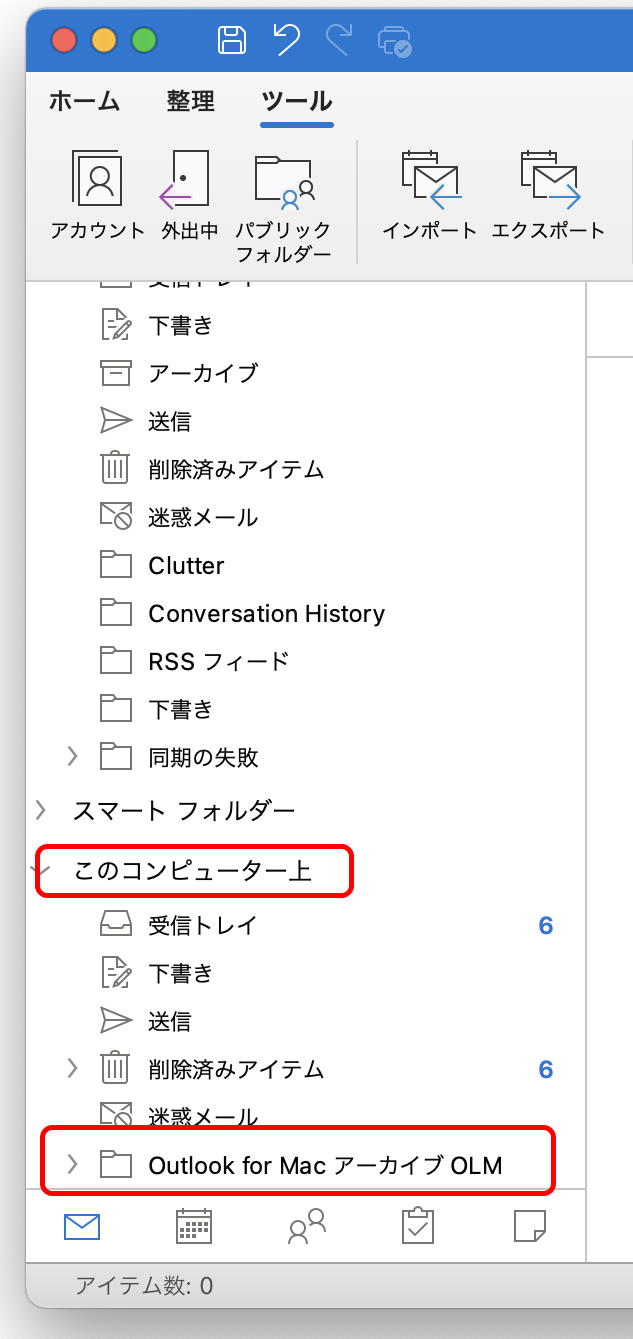The width and height of the screenshot is (633, 1339).
Task: Click the Print icon in title bar
Action: tap(395, 41)
